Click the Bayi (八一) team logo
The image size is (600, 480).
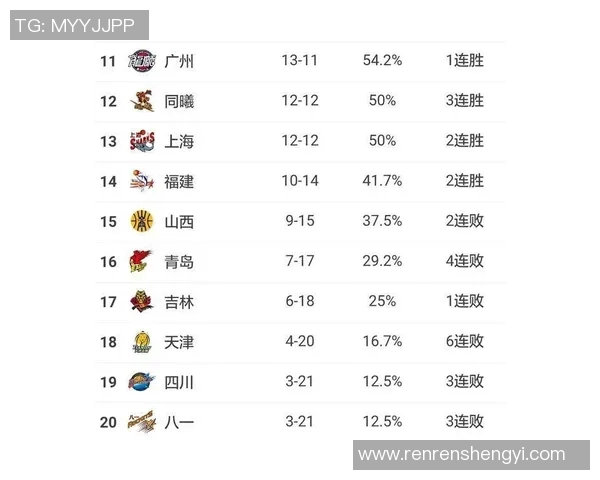click(142, 422)
